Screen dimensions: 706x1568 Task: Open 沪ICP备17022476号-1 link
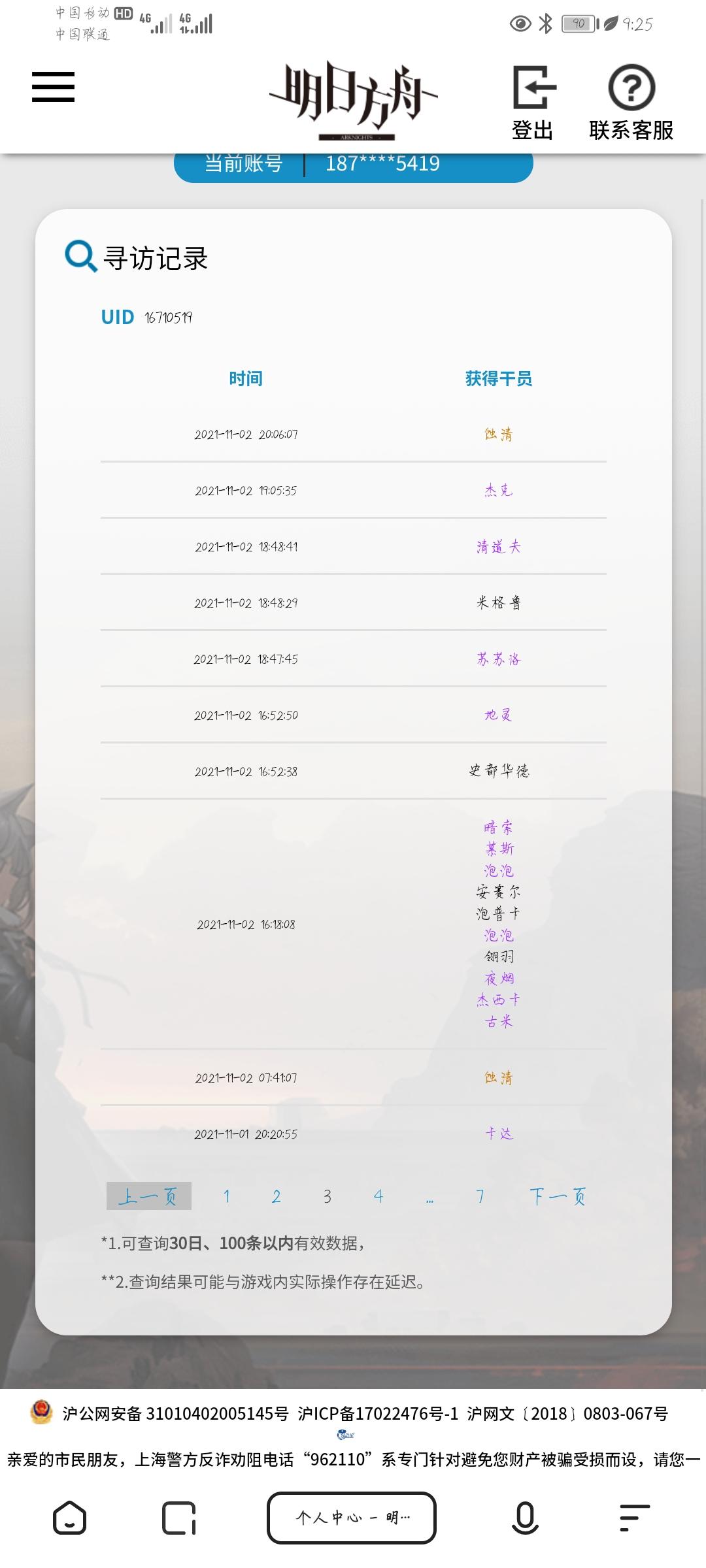point(378,1414)
